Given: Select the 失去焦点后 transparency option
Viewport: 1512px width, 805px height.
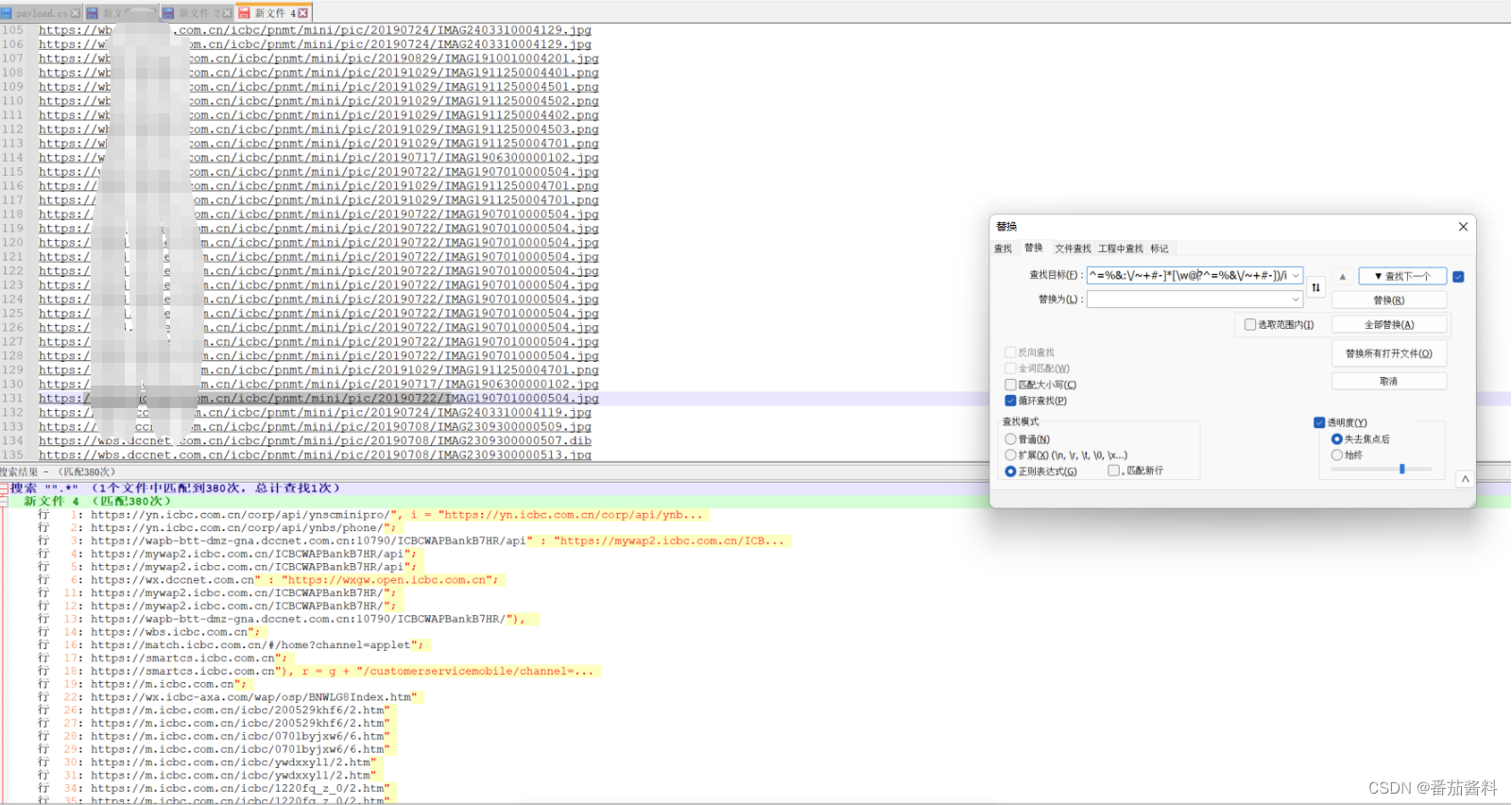Looking at the screenshot, I should (x=1336, y=439).
